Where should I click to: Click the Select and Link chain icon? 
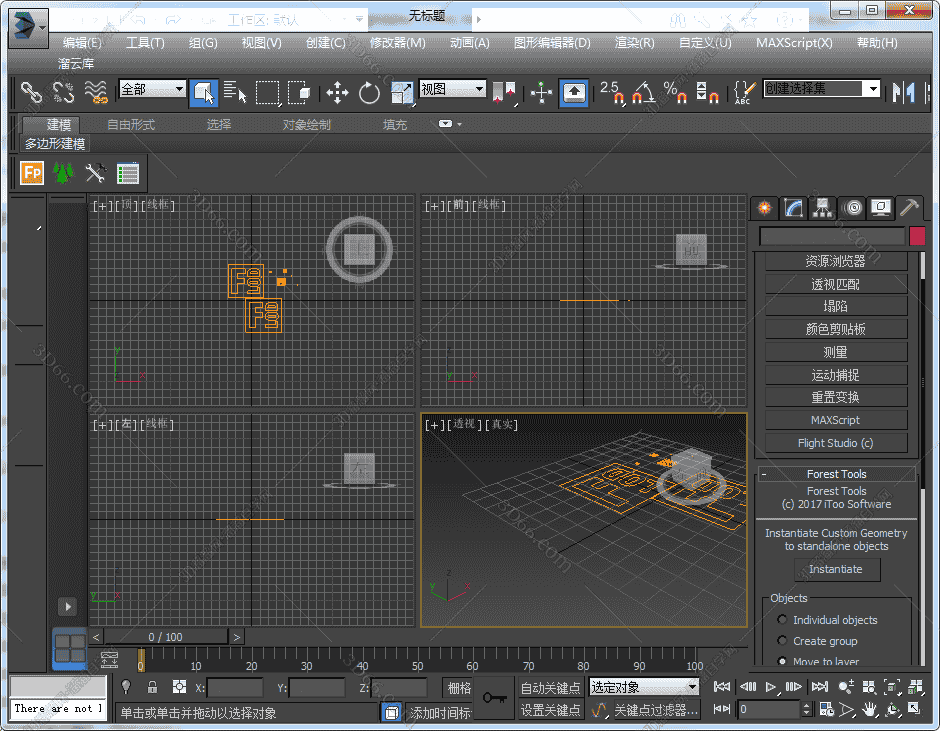[32, 93]
